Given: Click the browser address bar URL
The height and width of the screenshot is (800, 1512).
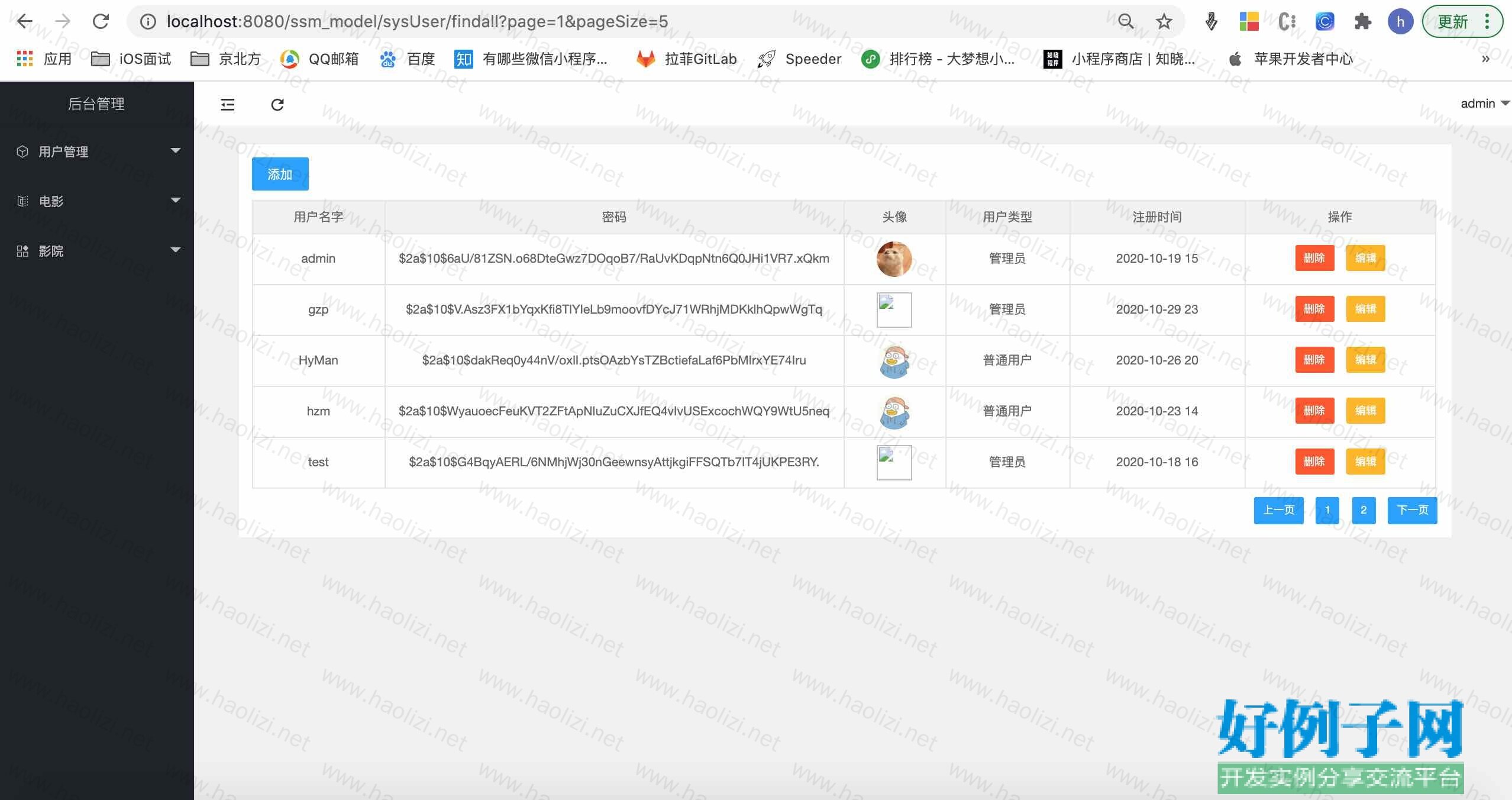Looking at the screenshot, I should click(416, 22).
